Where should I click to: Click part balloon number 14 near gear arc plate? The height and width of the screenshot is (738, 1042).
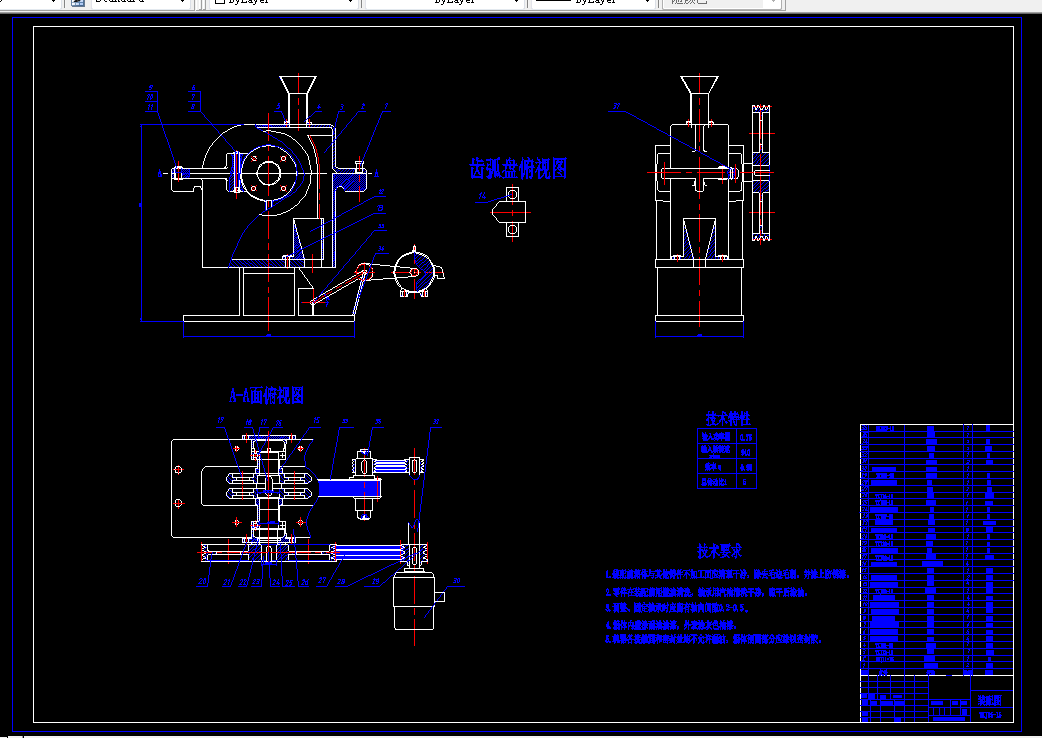coord(482,196)
